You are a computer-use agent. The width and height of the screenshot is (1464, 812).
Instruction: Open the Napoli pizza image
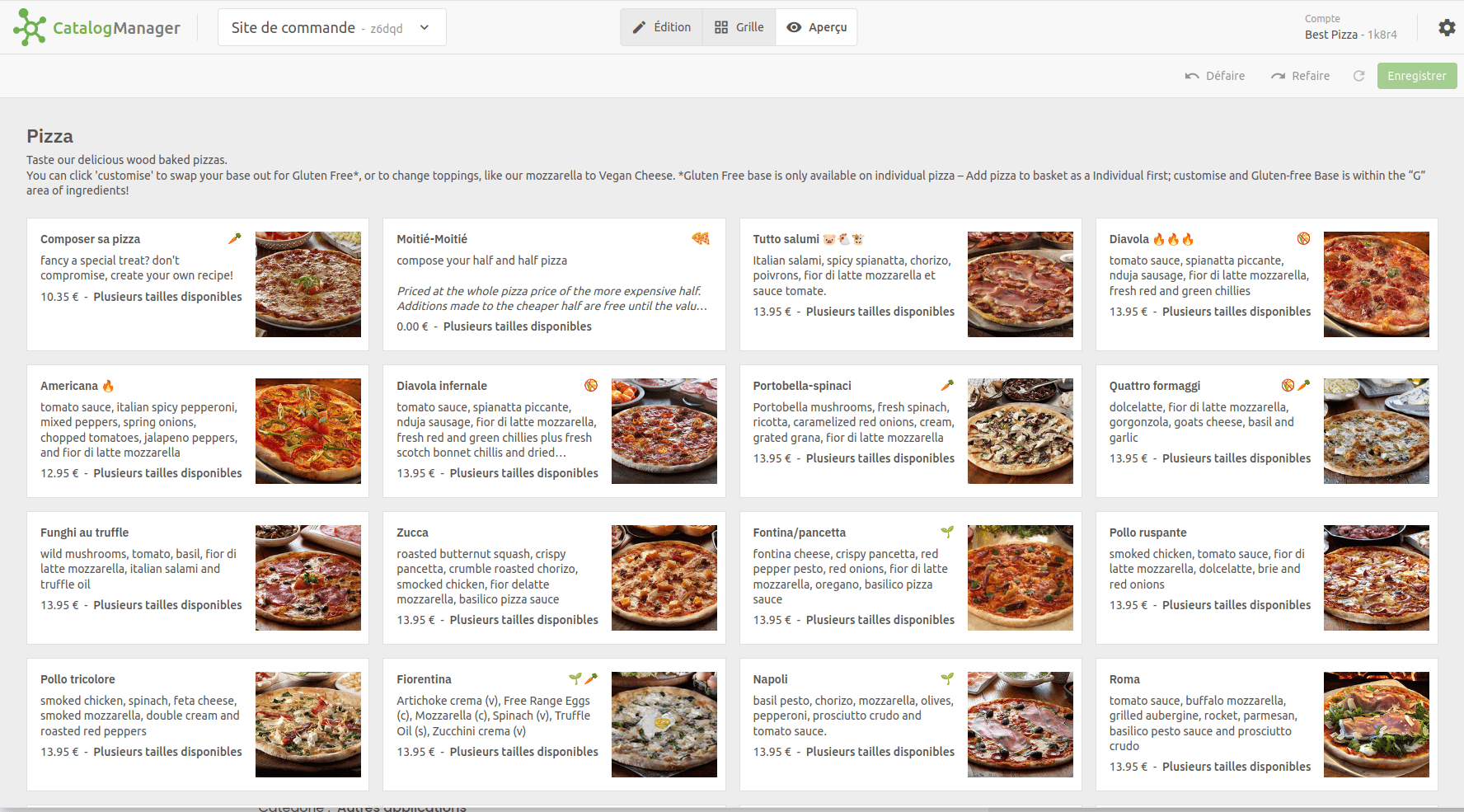[x=1021, y=725]
